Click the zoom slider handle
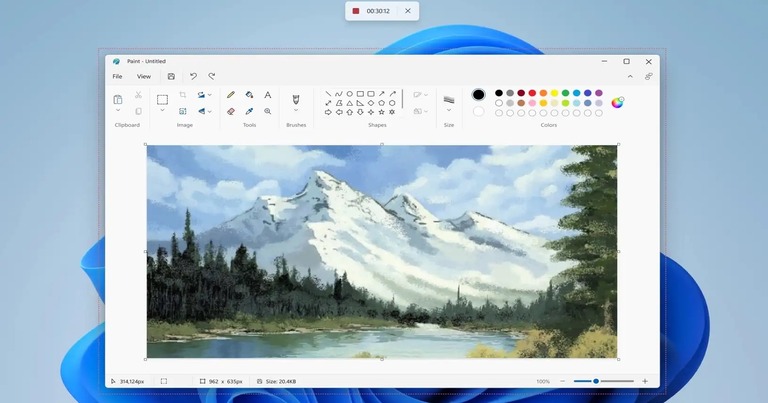Screen dimensions: 768x403 (x=596, y=381)
